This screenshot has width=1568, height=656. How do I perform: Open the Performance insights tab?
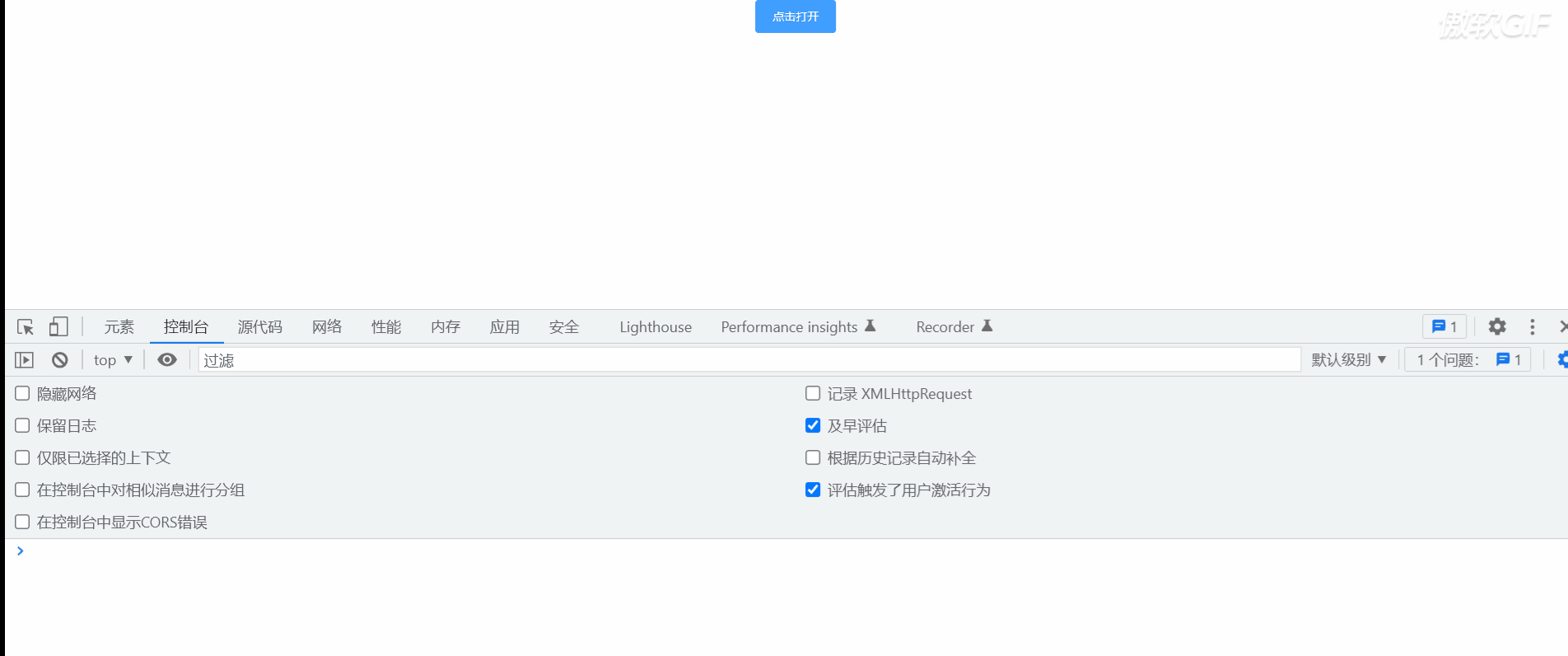click(798, 327)
